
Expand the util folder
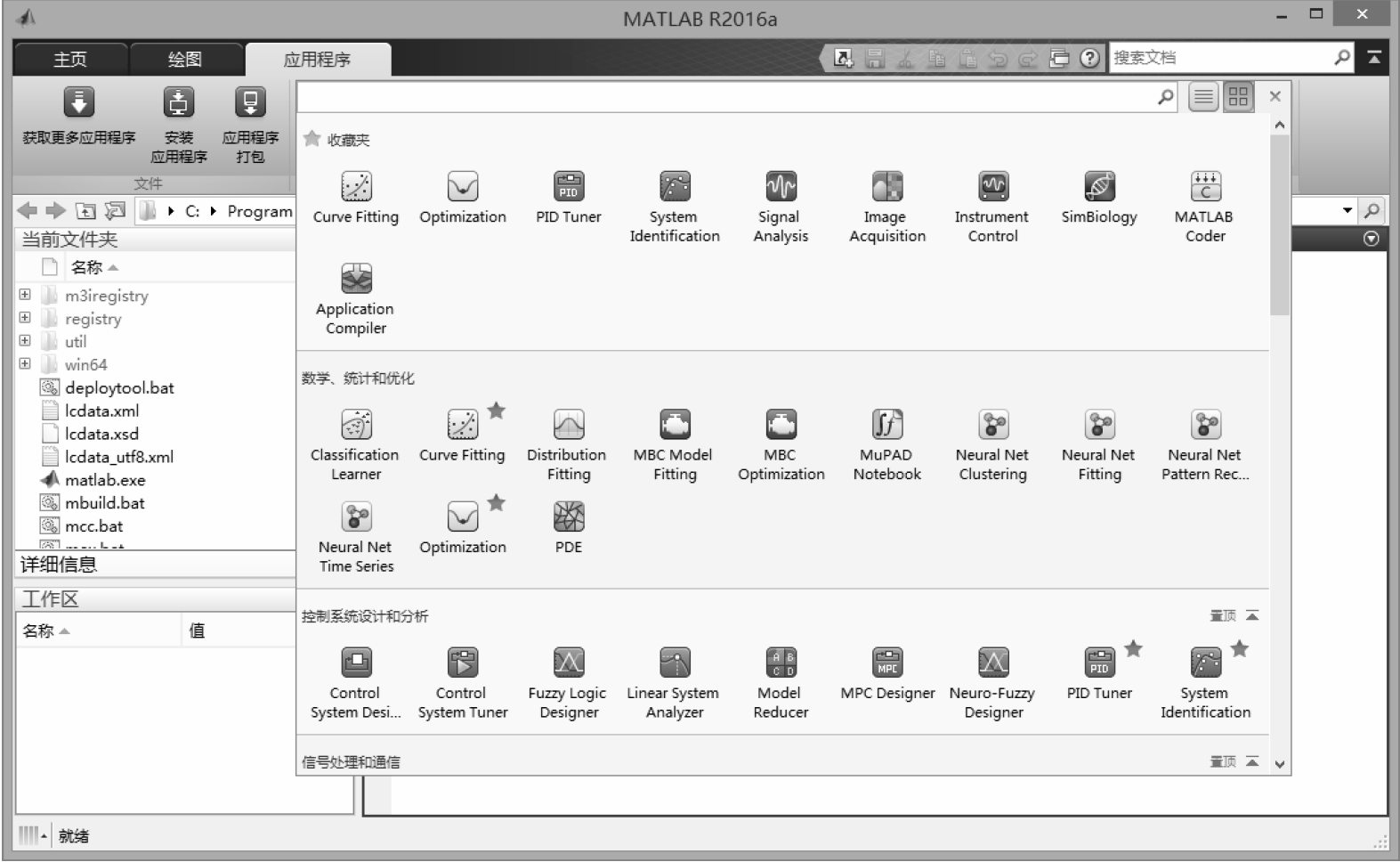click(x=25, y=341)
